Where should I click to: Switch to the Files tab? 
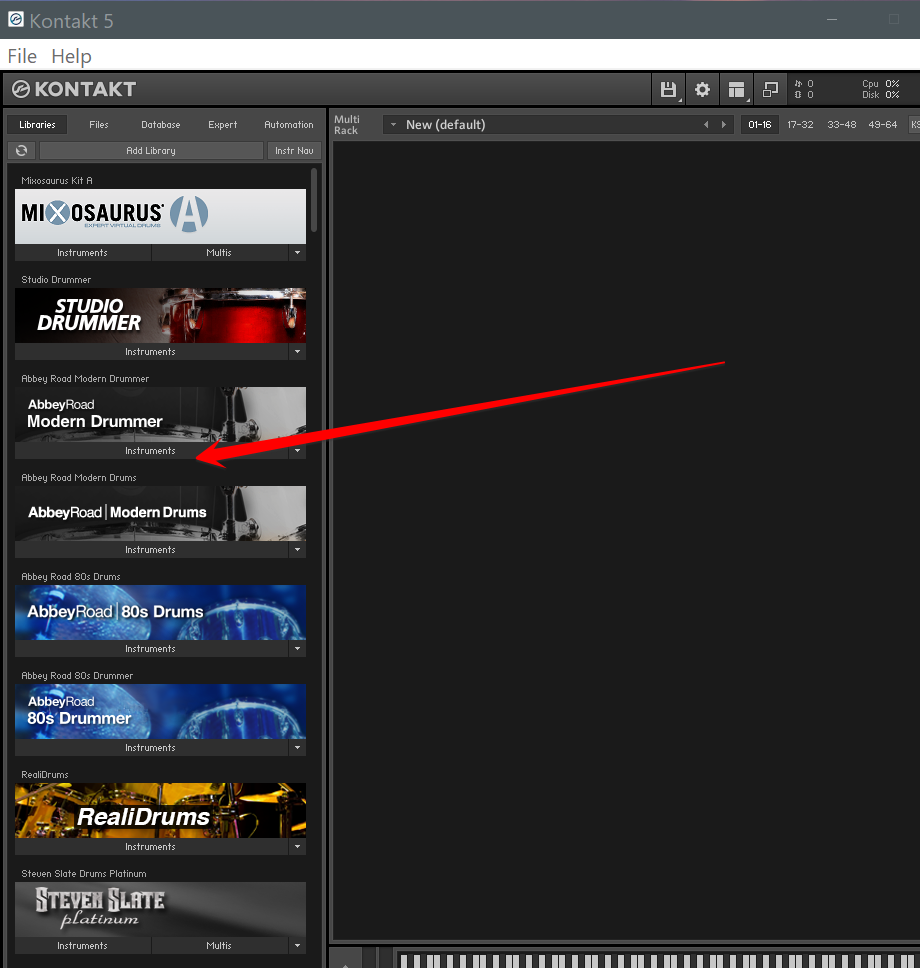click(x=99, y=125)
